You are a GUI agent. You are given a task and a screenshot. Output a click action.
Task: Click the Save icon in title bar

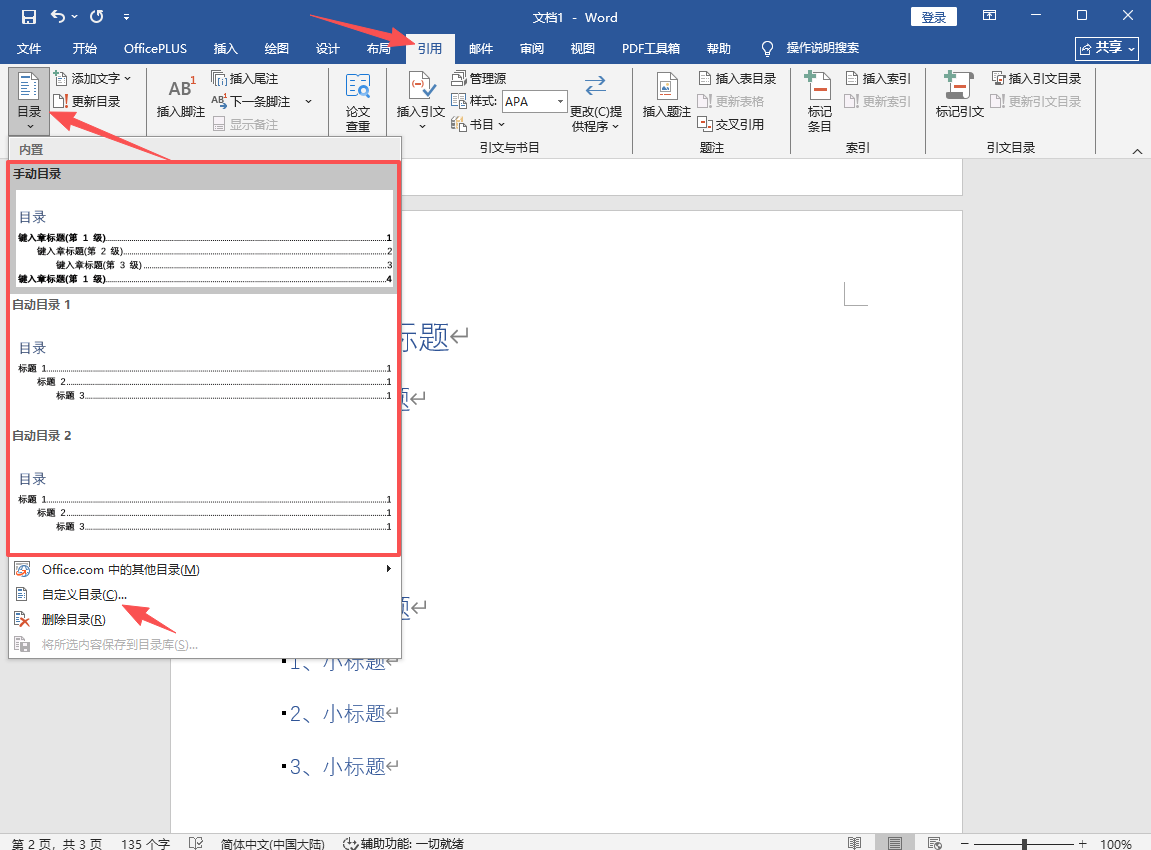click(29, 16)
